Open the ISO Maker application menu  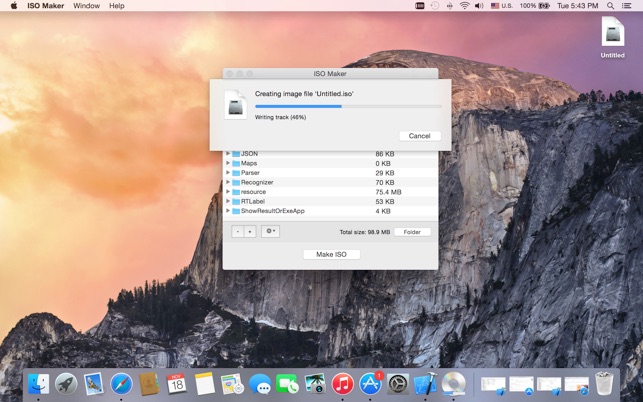pos(46,6)
